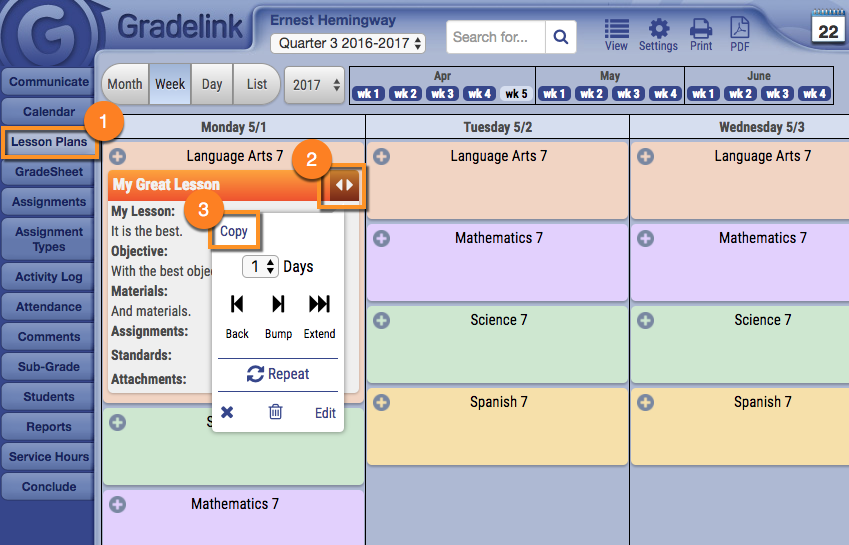This screenshot has height=545, width=849.
Task: Add lesson to Tuesday Mathematics 7
Action: click(382, 239)
